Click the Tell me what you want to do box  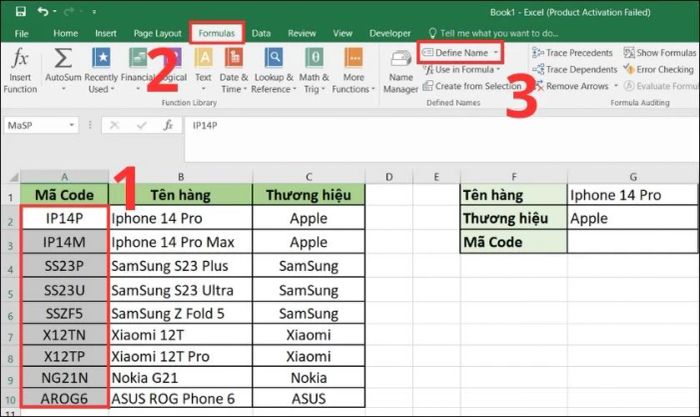coord(493,33)
